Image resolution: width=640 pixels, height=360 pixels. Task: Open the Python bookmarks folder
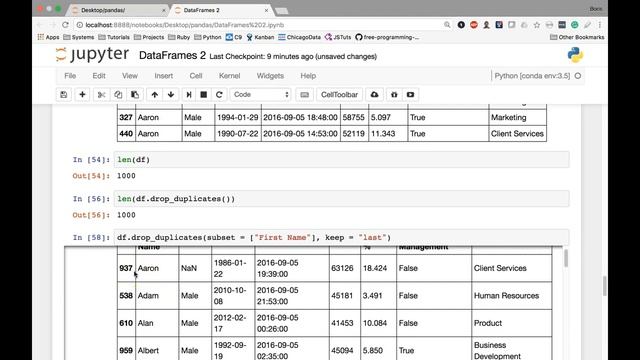[208, 37]
